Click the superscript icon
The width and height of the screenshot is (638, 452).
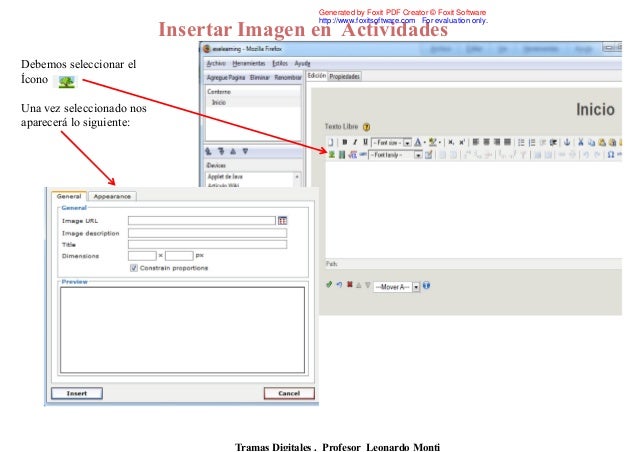coord(462,142)
